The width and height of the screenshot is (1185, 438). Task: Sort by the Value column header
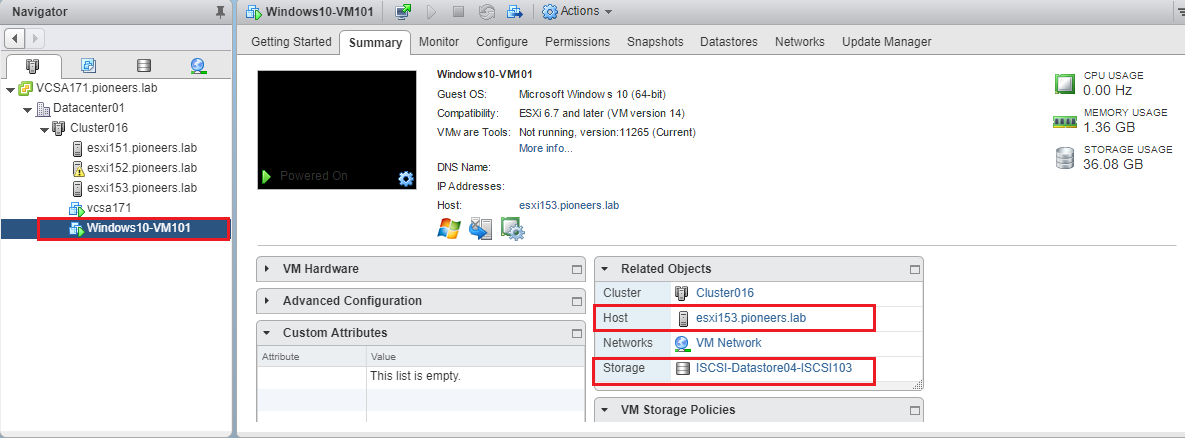tap(475, 356)
